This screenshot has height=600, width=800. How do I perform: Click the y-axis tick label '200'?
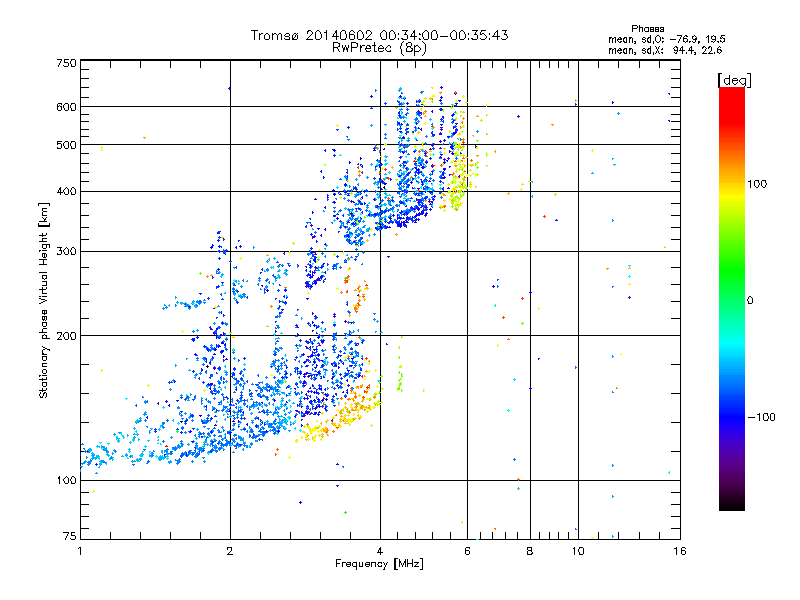pos(67,336)
